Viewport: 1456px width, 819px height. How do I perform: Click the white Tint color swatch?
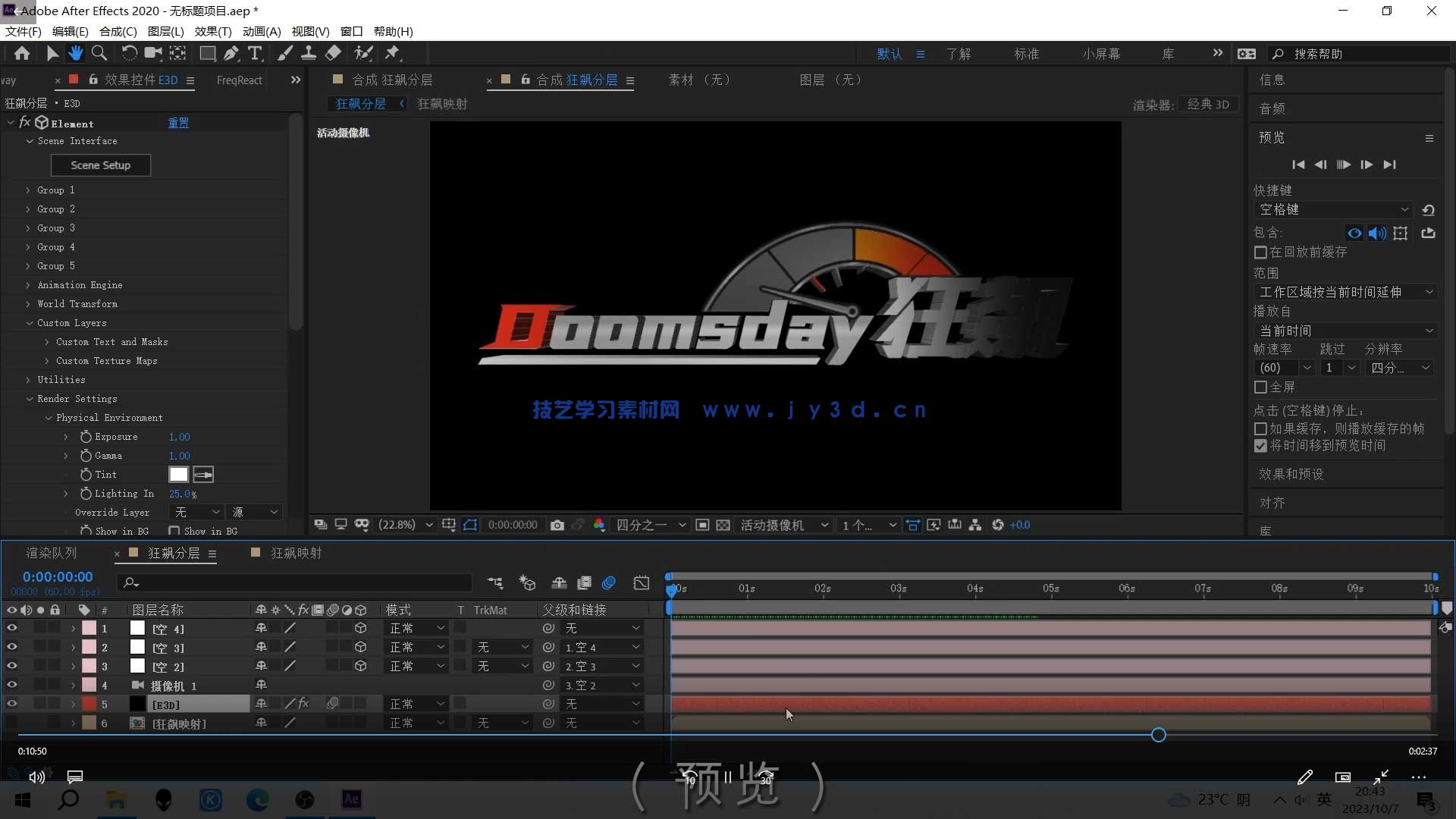178,475
